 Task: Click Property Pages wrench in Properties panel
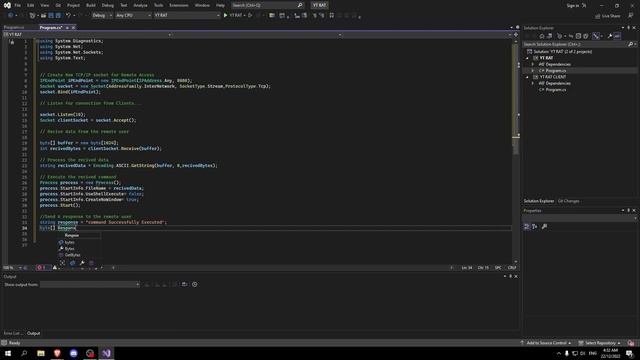click(x=544, y=227)
